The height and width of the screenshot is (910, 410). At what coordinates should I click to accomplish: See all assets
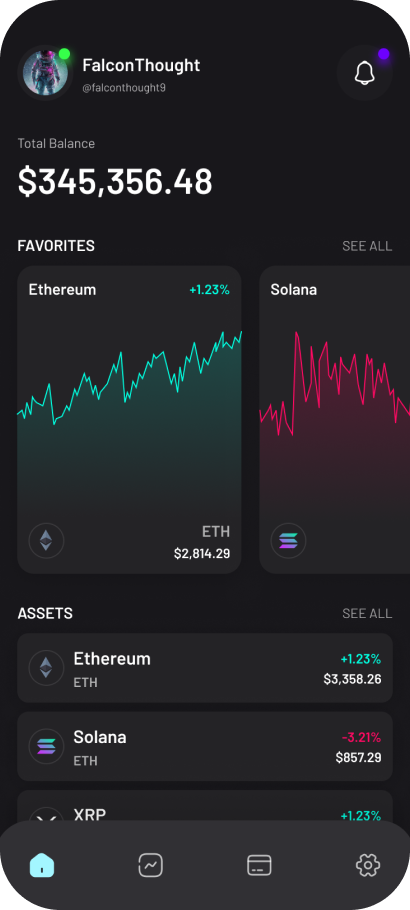367,613
